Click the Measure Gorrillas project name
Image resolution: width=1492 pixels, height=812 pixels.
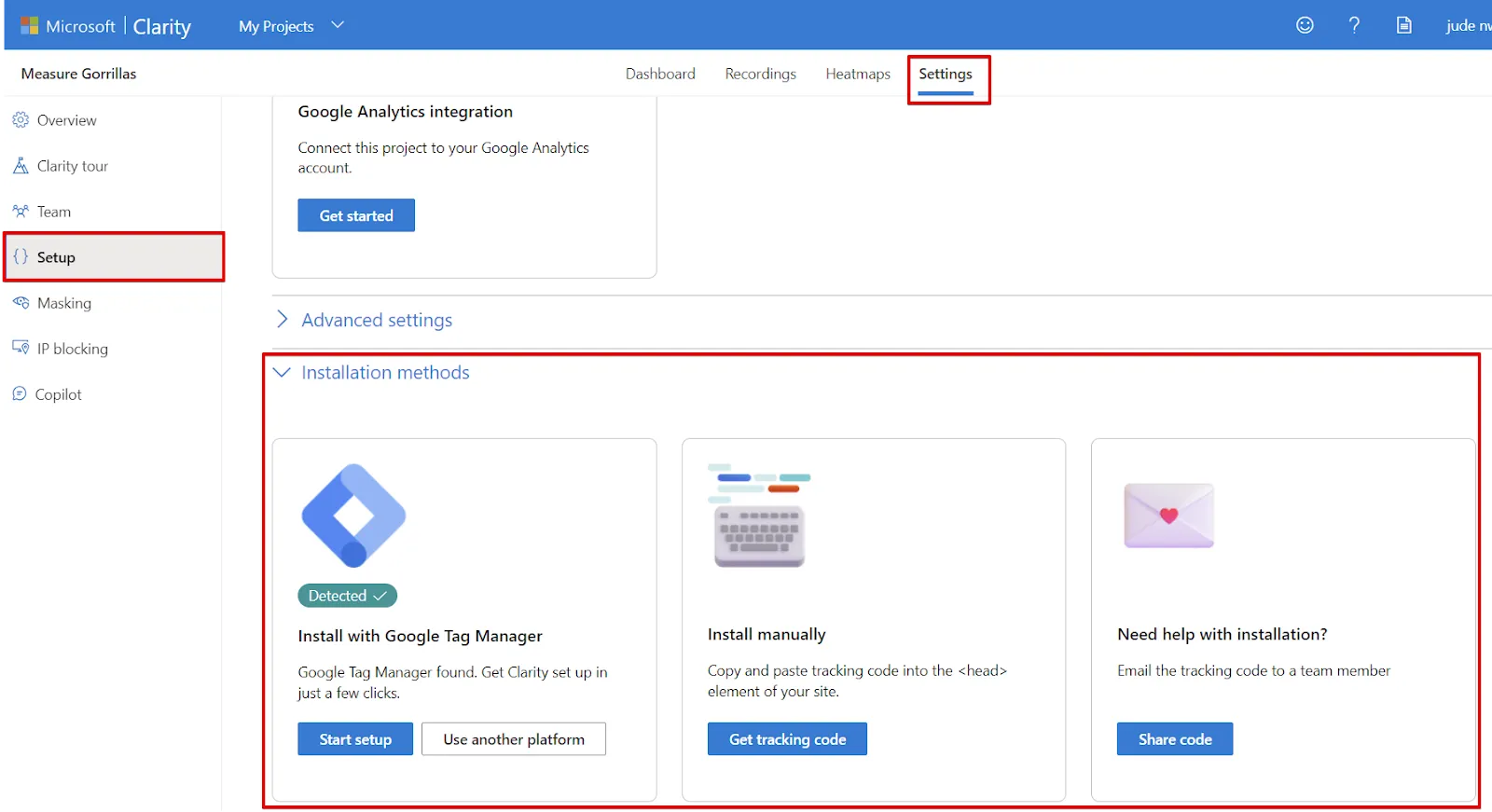(x=79, y=74)
